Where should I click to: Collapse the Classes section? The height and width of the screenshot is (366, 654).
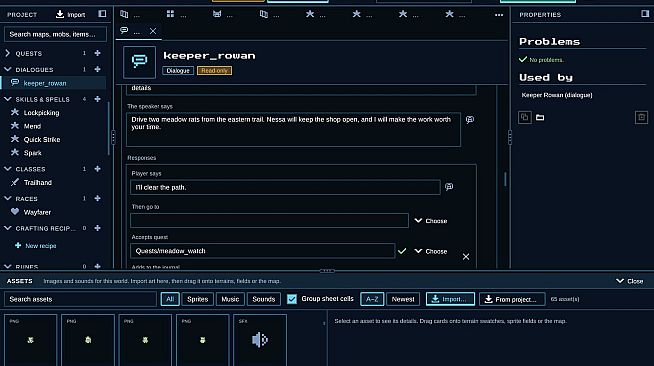[x=8, y=168]
